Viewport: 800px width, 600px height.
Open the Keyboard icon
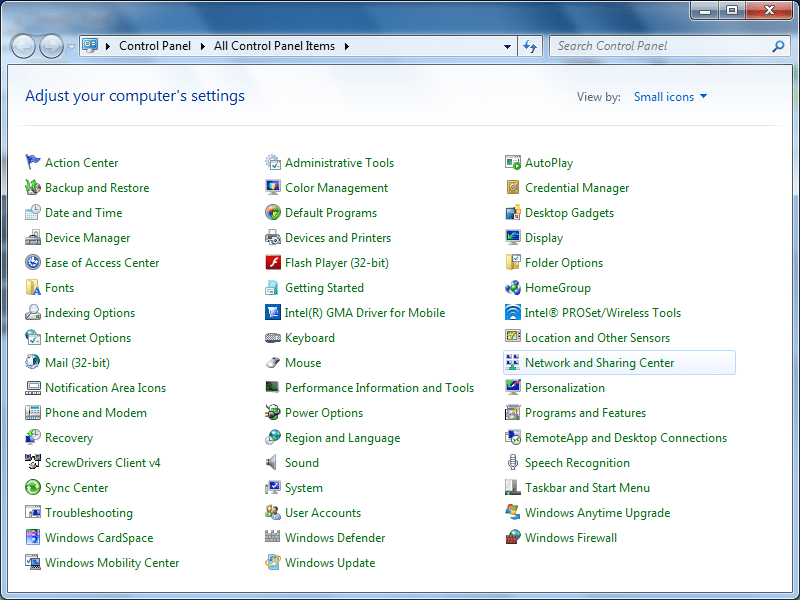click(273, 337)
